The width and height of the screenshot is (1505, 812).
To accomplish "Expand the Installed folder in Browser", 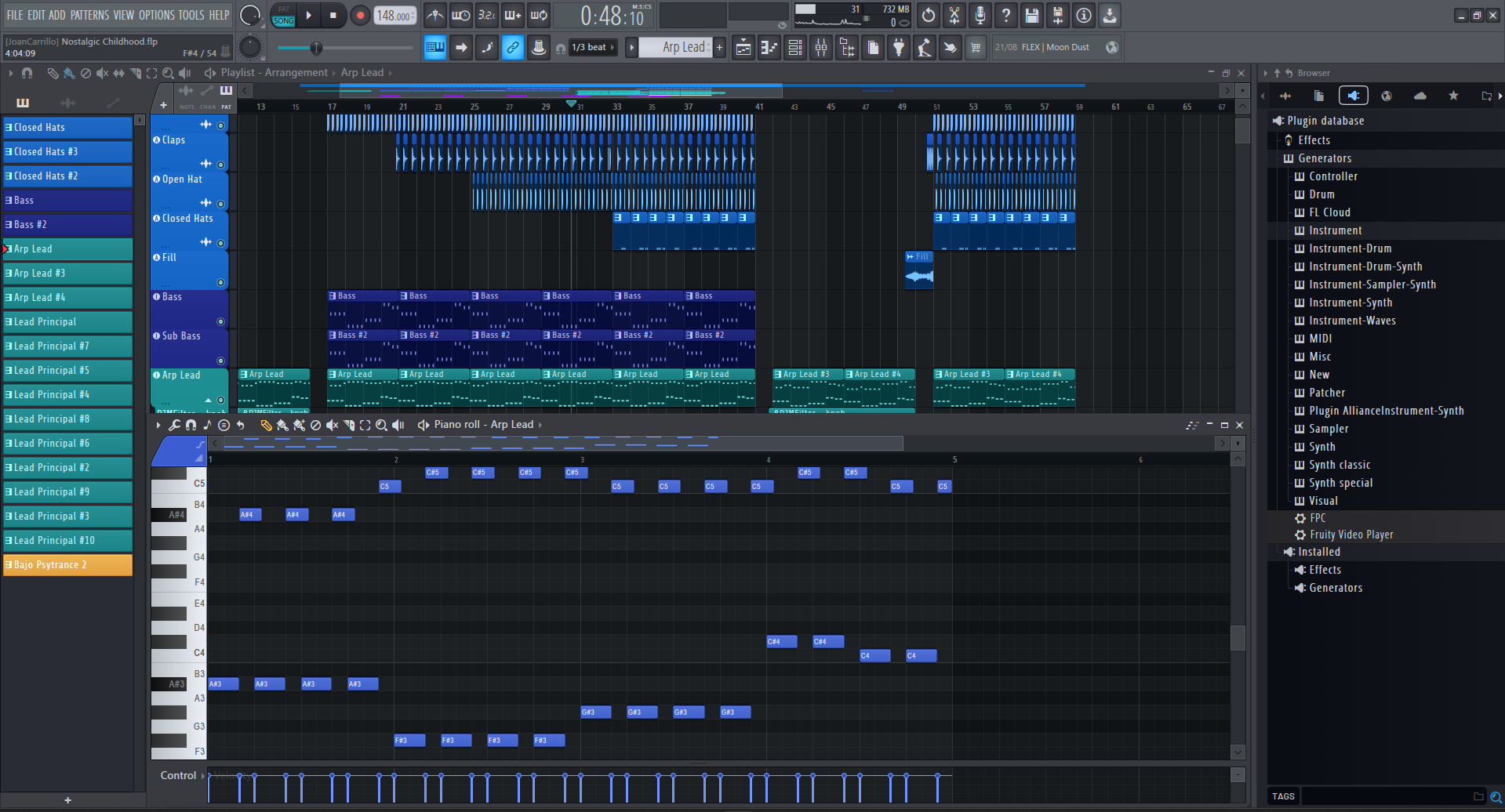I will click(x=1318, y=552).
